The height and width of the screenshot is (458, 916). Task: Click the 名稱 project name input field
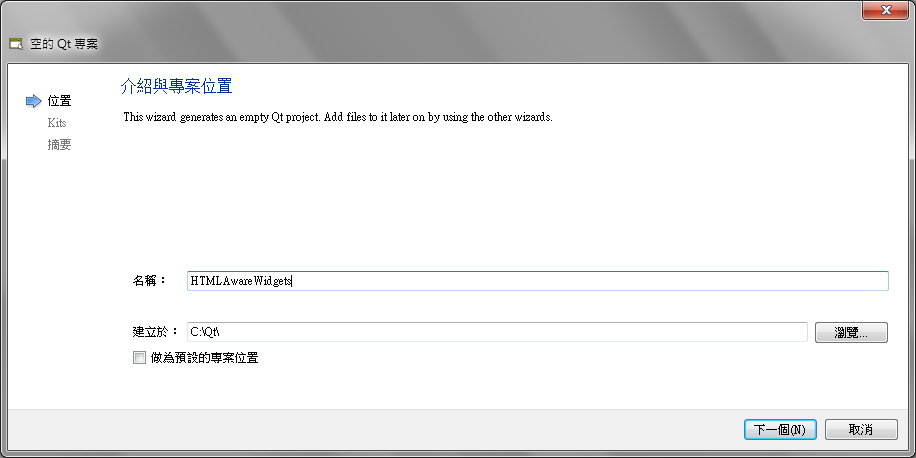pyautogui.click(x=537, y=281)
